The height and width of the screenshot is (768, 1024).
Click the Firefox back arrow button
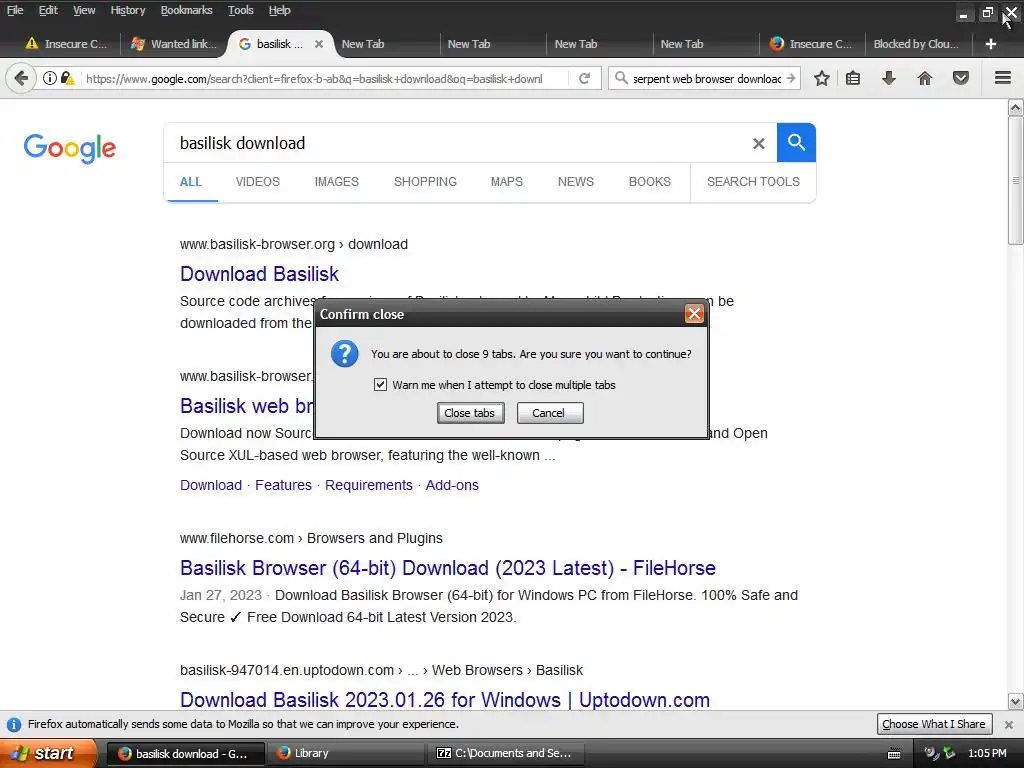tap(21, 78)
